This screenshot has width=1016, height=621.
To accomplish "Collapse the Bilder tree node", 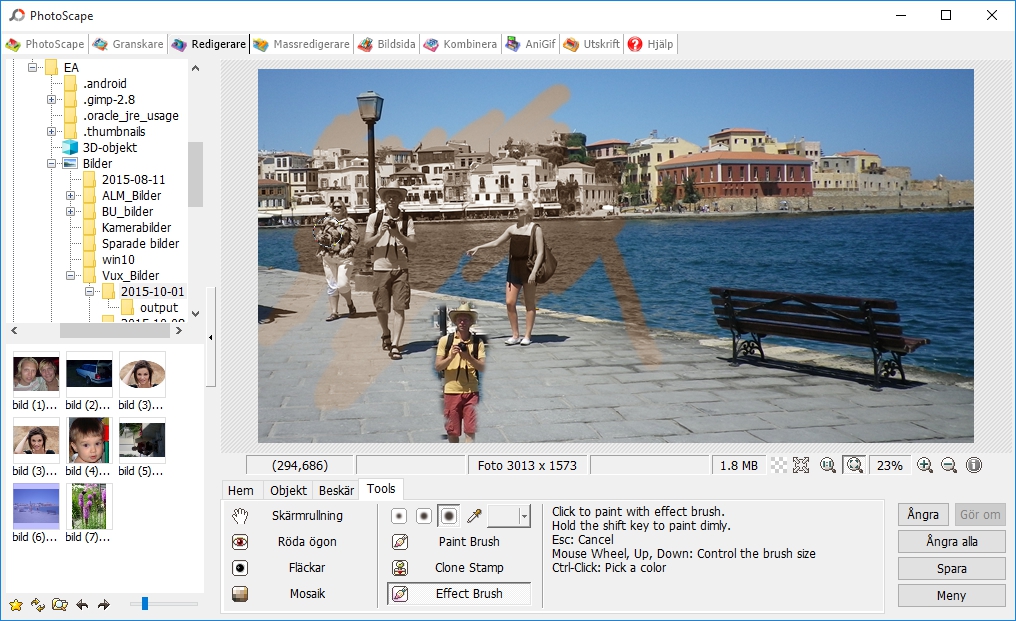I will click(x=51, y=163).
